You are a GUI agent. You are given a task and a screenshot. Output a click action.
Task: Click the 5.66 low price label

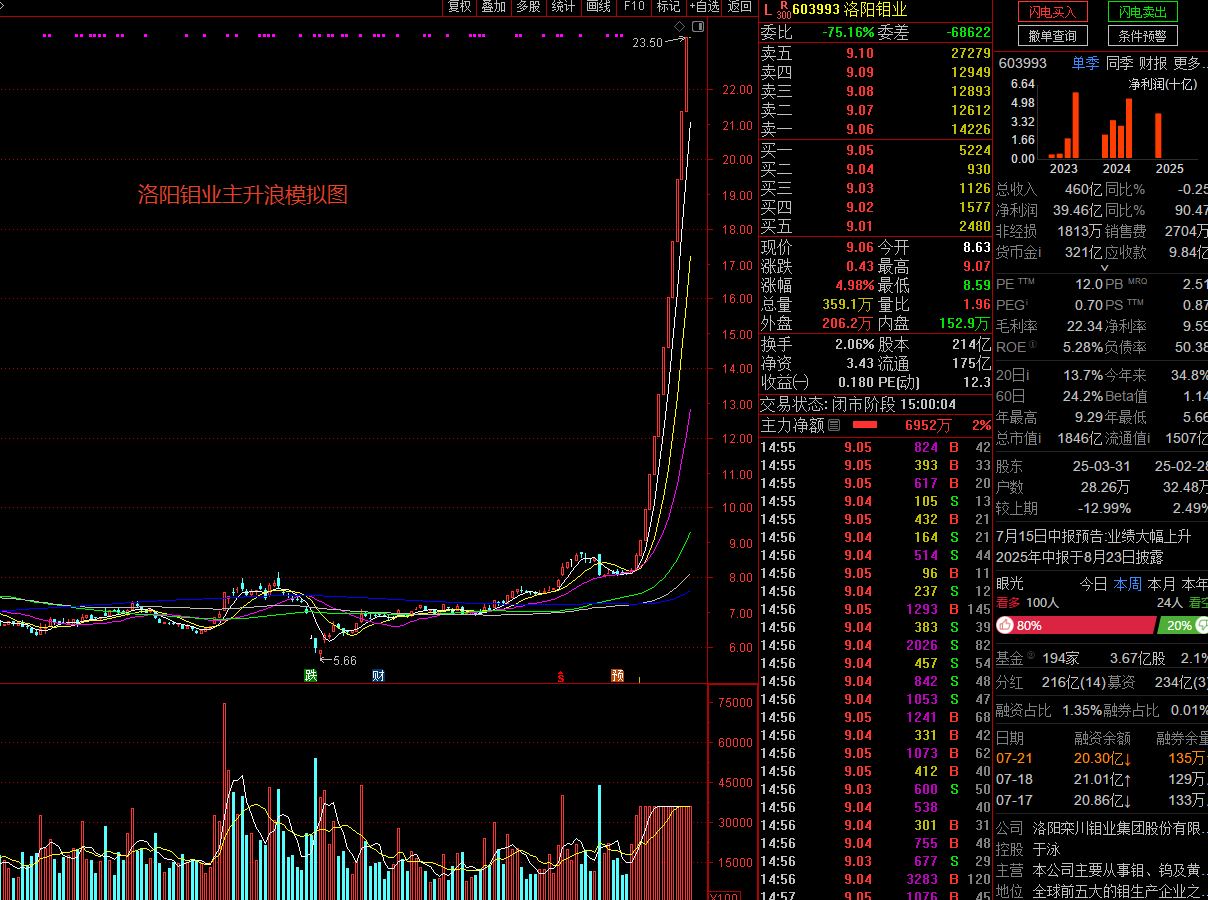(344, 661)
